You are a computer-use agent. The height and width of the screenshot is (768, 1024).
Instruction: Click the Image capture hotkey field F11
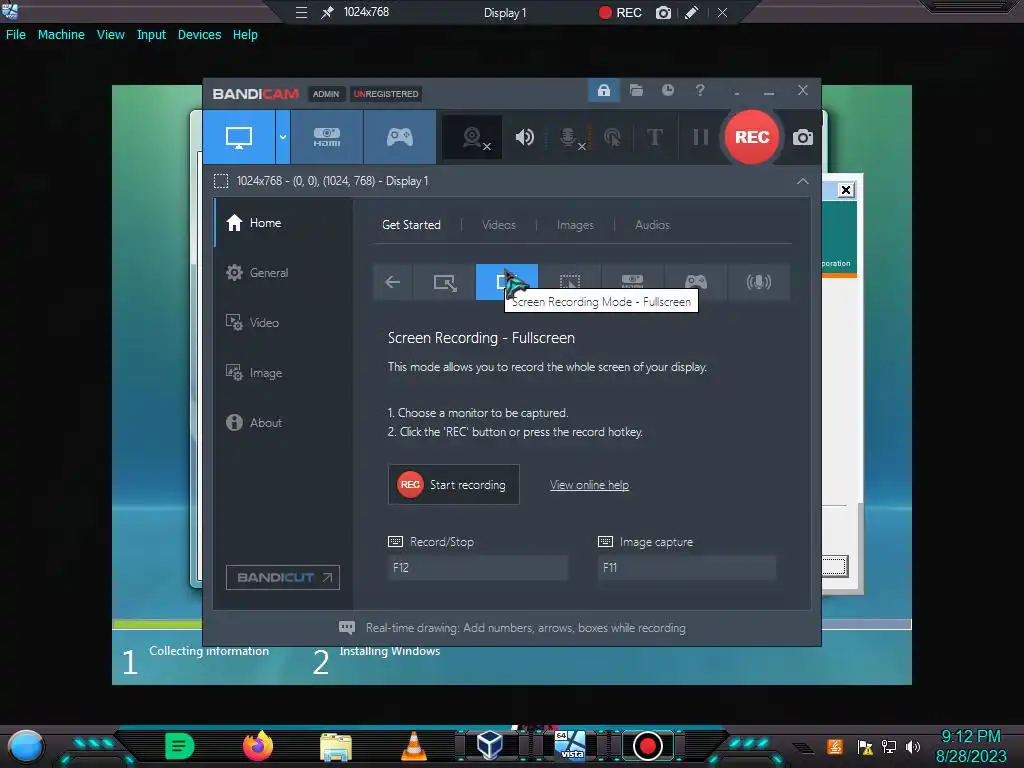tap(686, 568)
